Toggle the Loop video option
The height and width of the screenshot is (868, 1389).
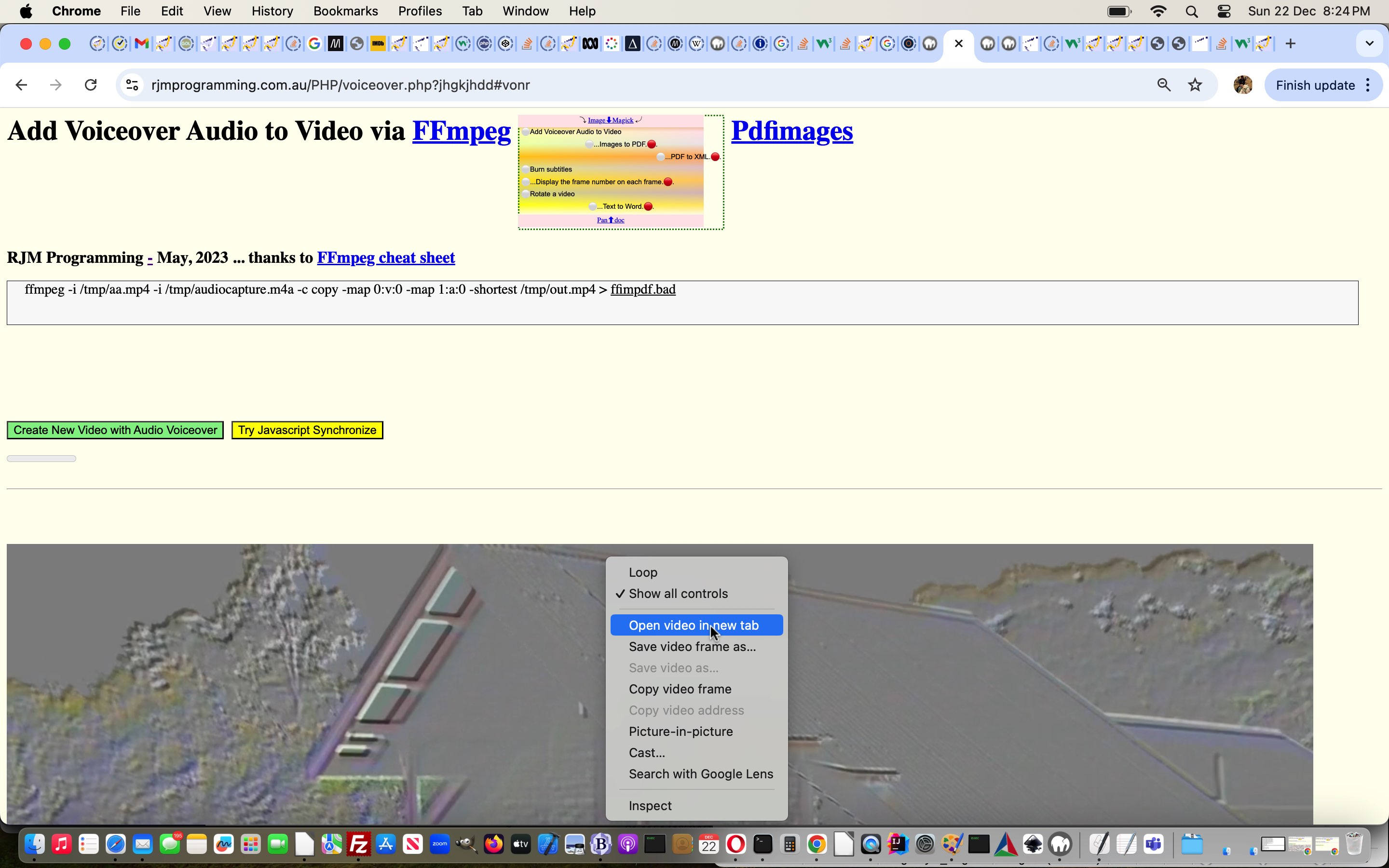pyautogui.click(x=642, y=572)
